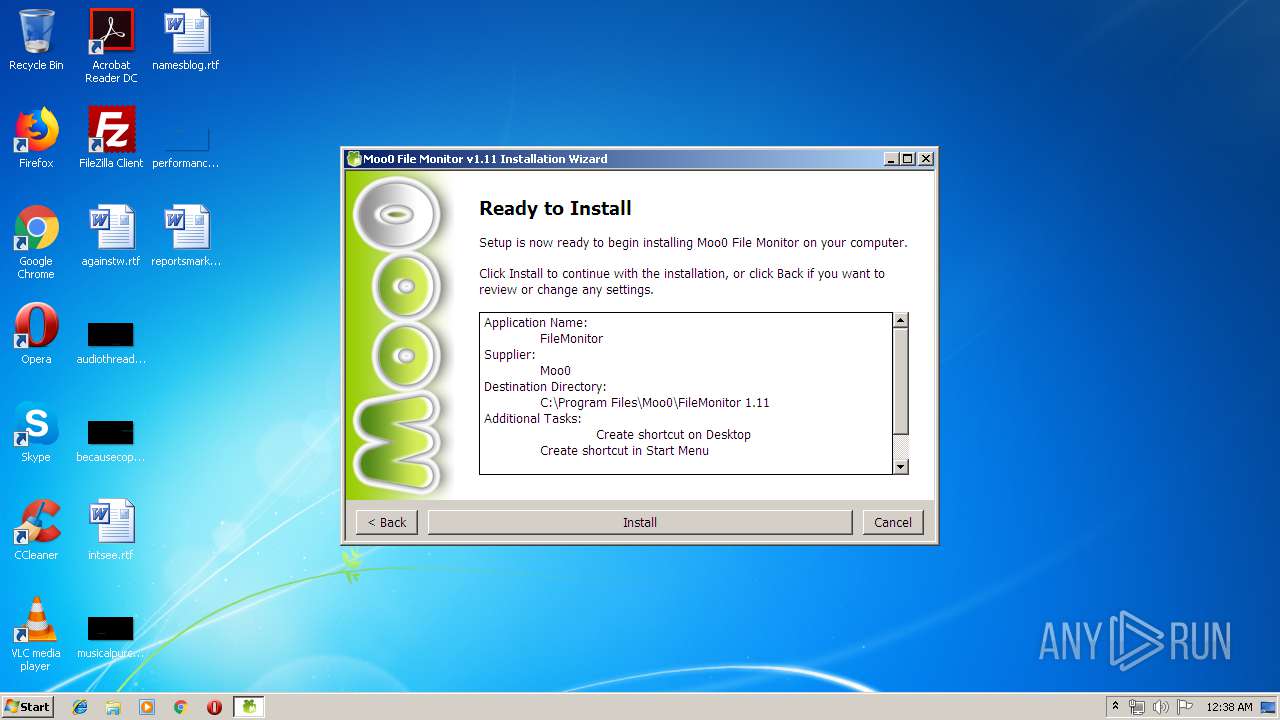Viewport: 1280px width, 720px height.
Task: Click the 'C:\Program Files\Moo0\FileMonitor 1.11' path text
Action: [x=655, y=403]
